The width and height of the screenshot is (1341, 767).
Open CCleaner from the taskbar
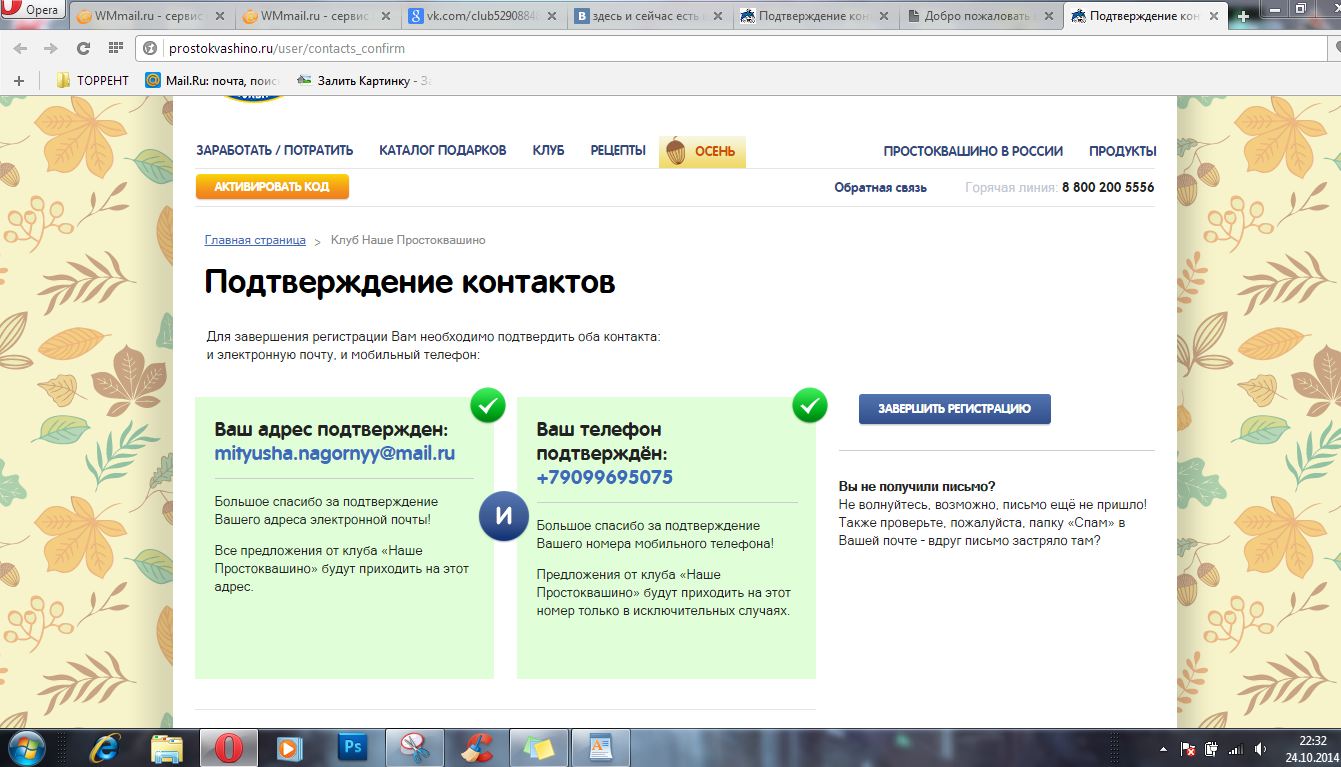tap(476, 747)
